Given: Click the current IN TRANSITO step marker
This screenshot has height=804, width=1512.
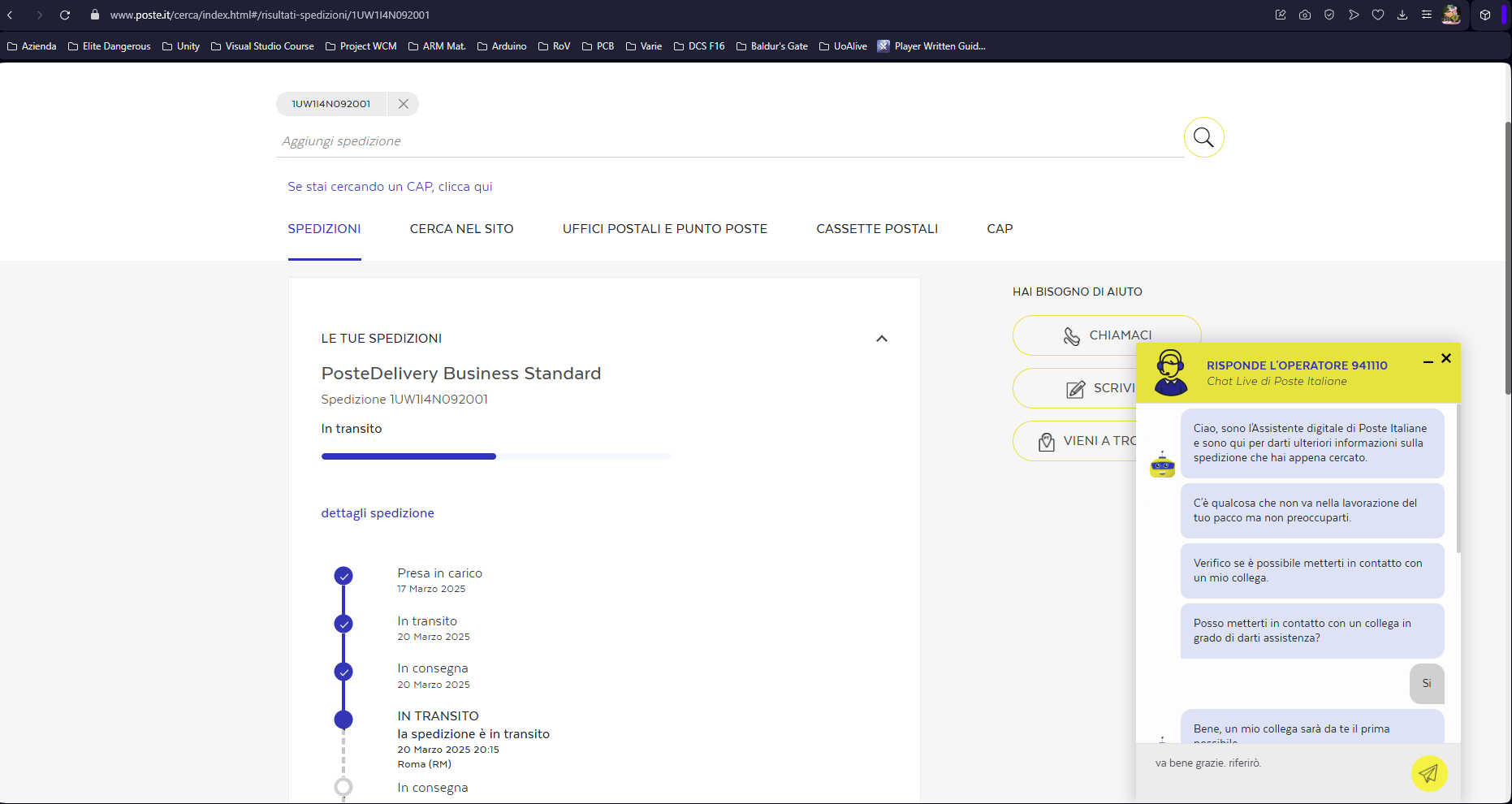Looking at the screenshot, I should point(343,720).
